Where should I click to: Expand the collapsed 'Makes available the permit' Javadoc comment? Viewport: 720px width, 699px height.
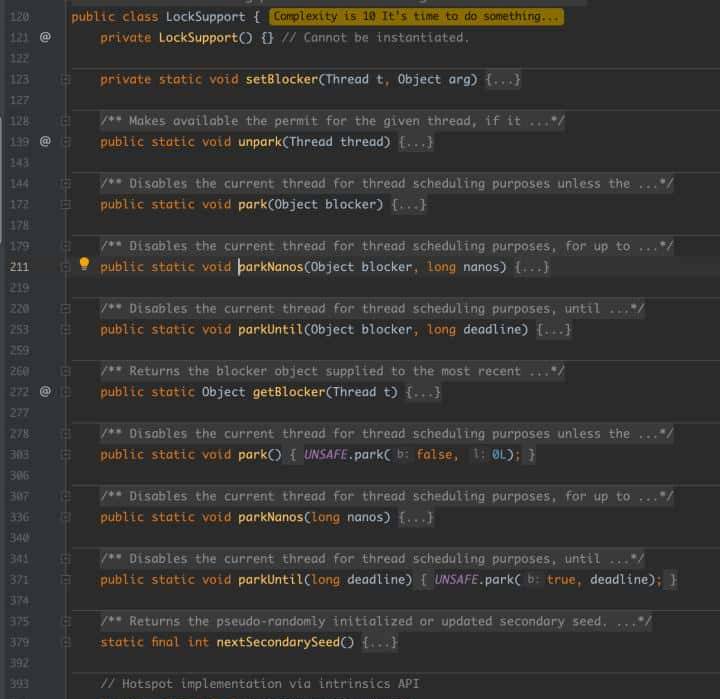[332, 121]
